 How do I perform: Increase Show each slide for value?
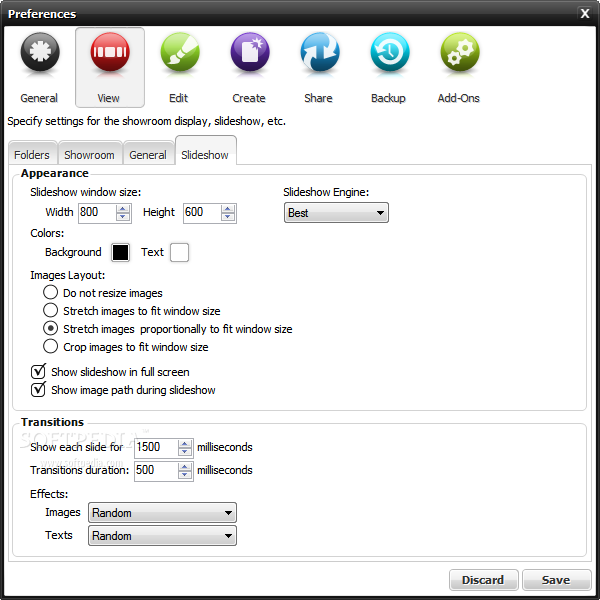[x=185, y=443]
